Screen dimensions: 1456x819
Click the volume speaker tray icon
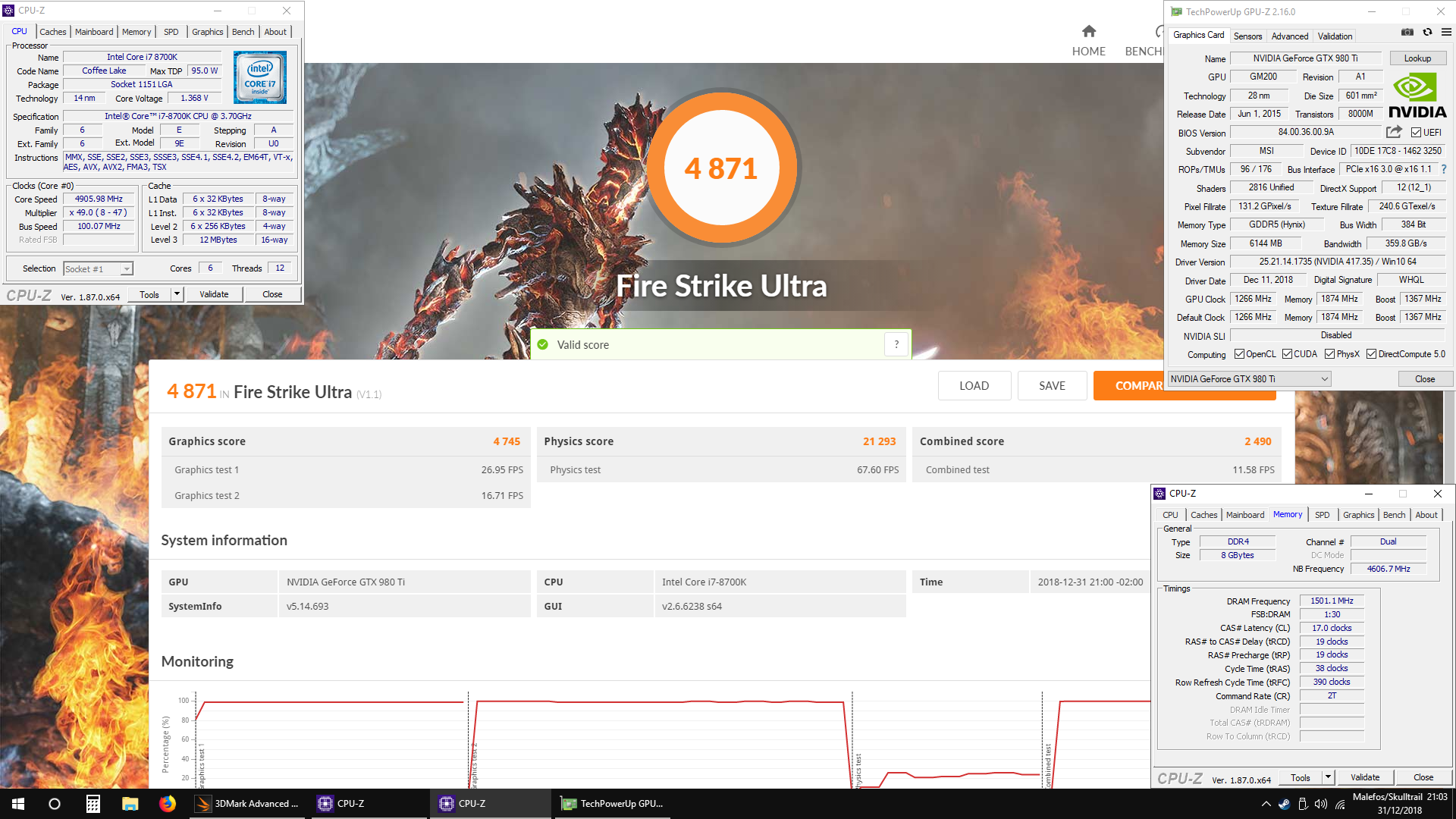tap(1321, 804)
